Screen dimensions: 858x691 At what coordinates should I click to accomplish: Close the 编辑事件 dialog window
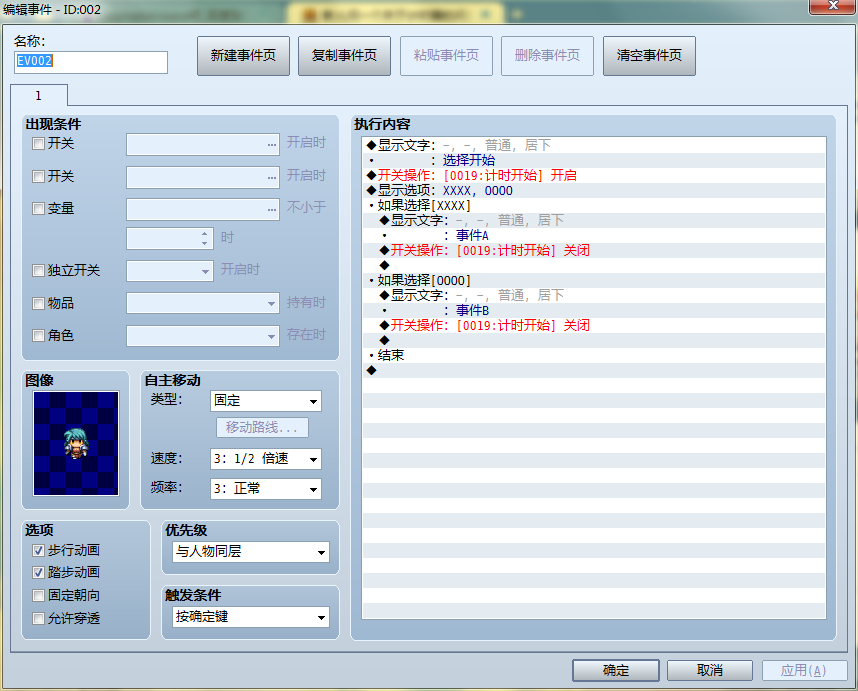point(832,6)
